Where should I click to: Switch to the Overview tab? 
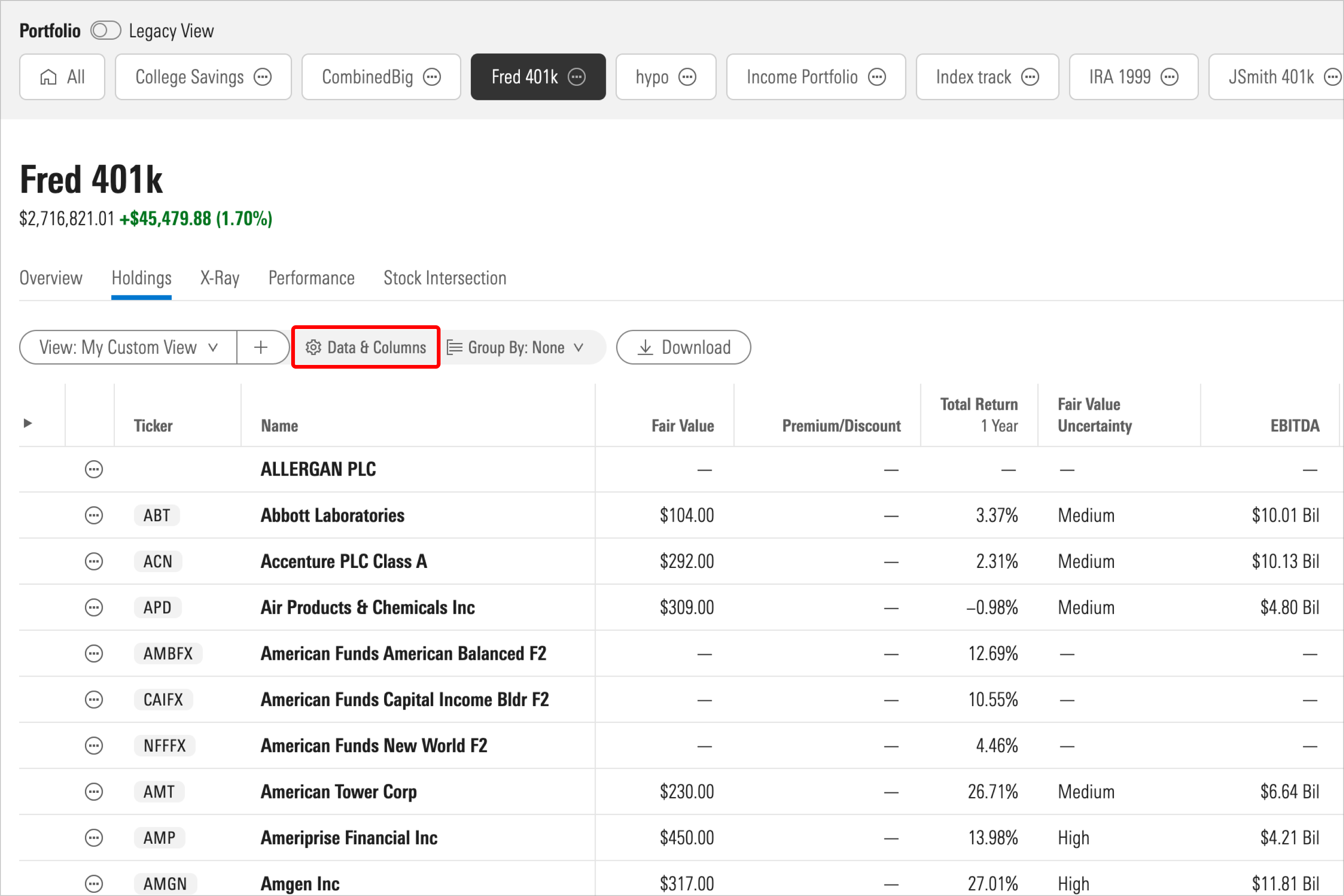(51, 278)
